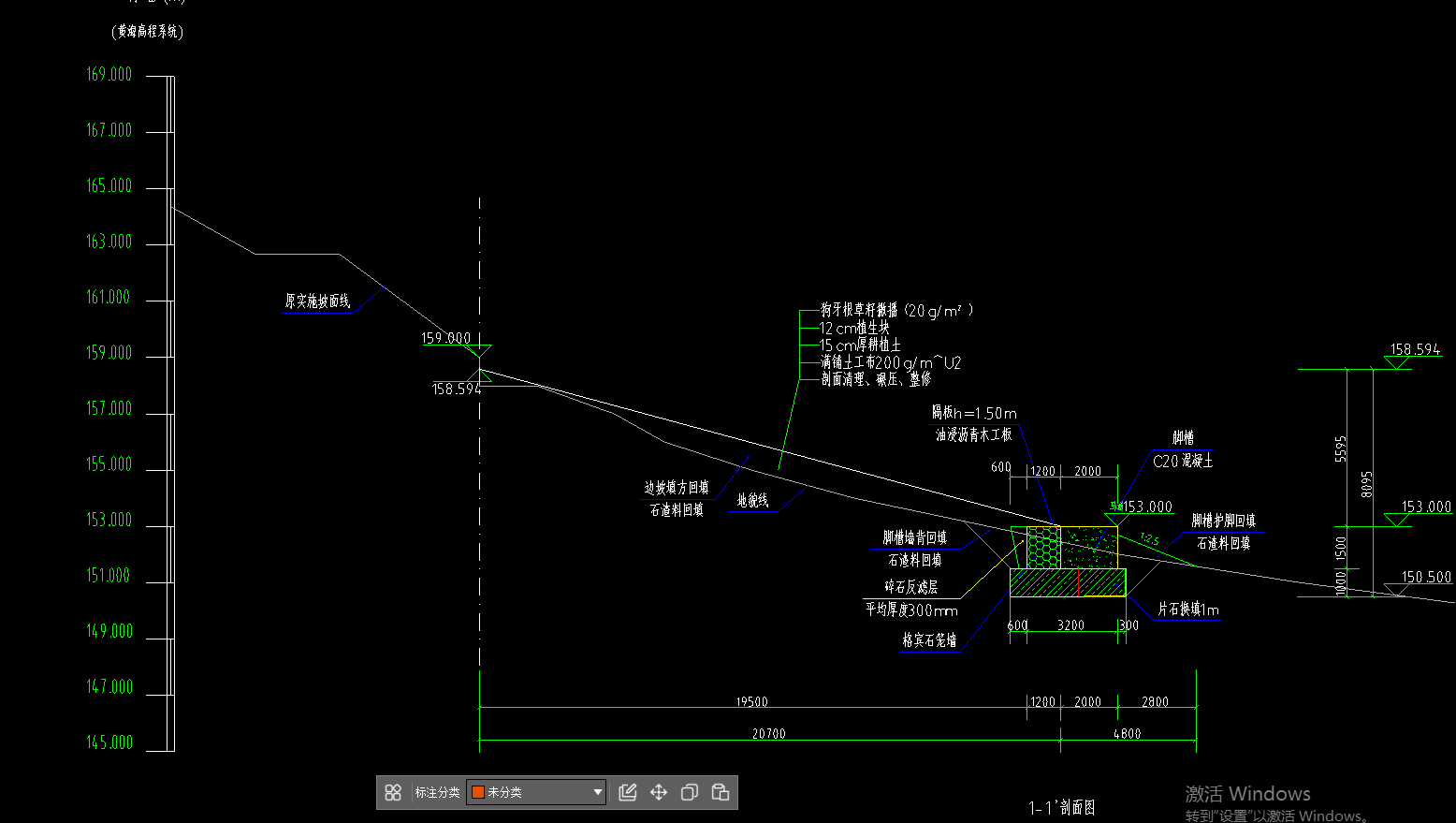Viewport: 1456px width, 823px height.
Task: Click the paste annotation clipboard icon
Action: [721, 792]
